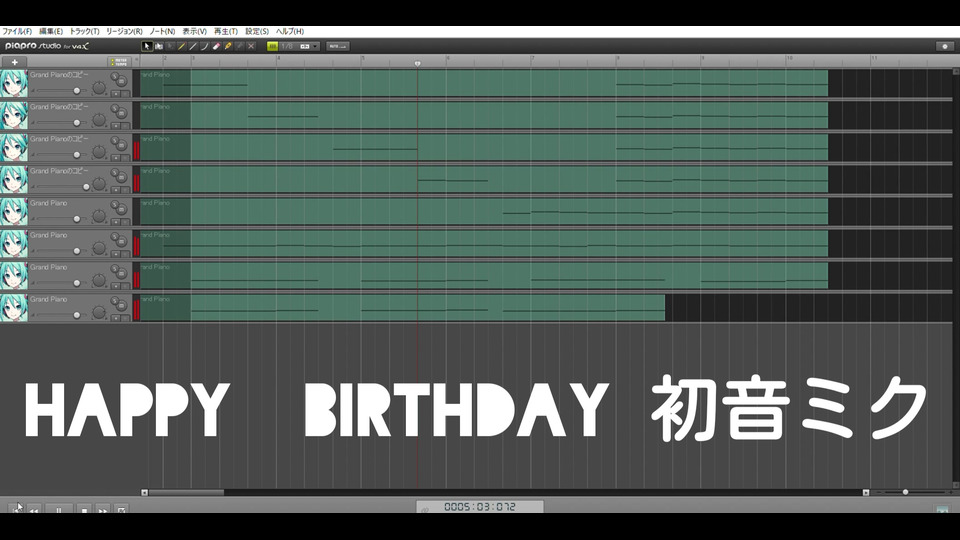The width and height of the screenshot is (960, 540).
Task: Open the ヘルプ(H) menu
Action: pos(290,31)
